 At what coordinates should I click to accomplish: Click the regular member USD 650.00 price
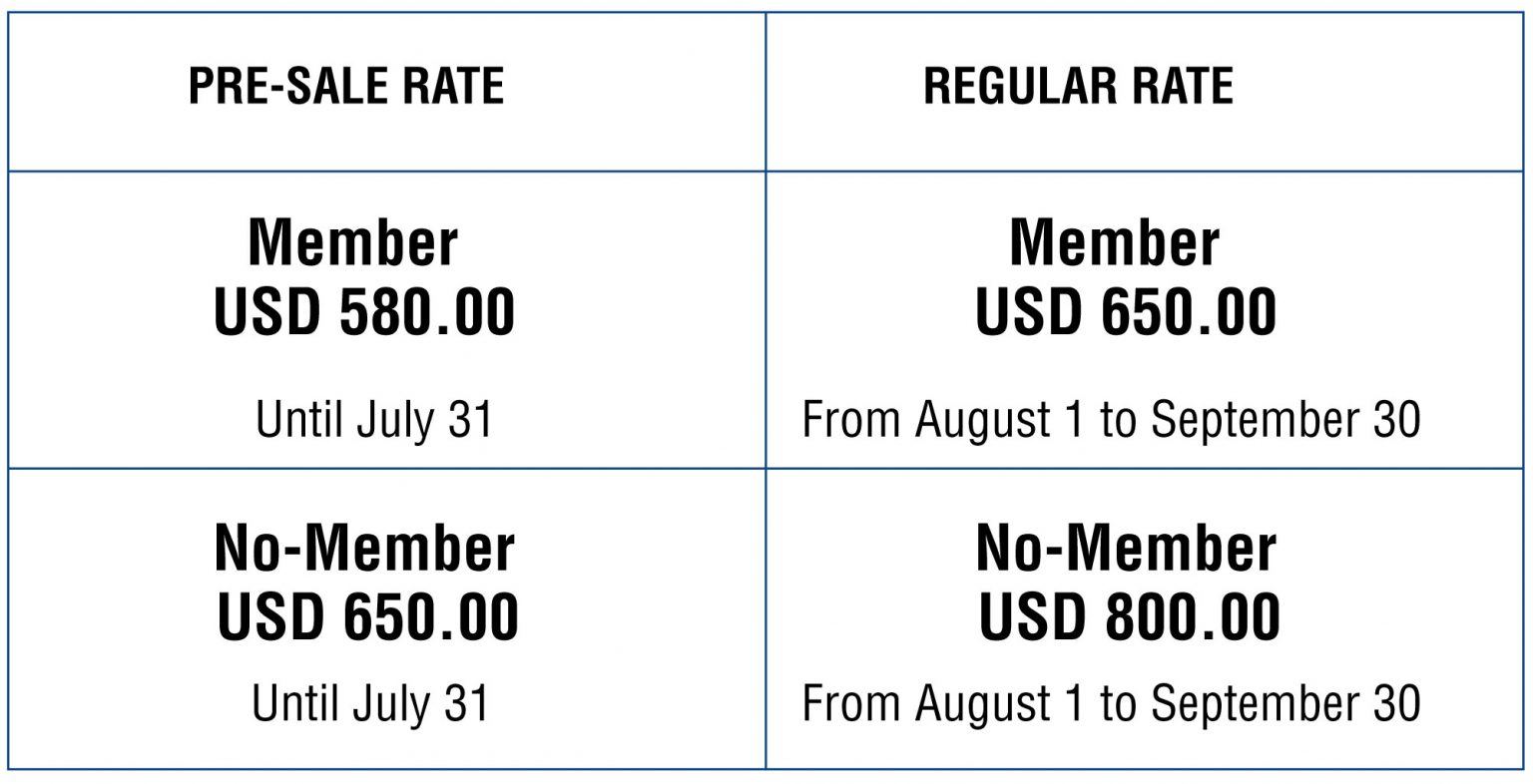coord(1126,311)
